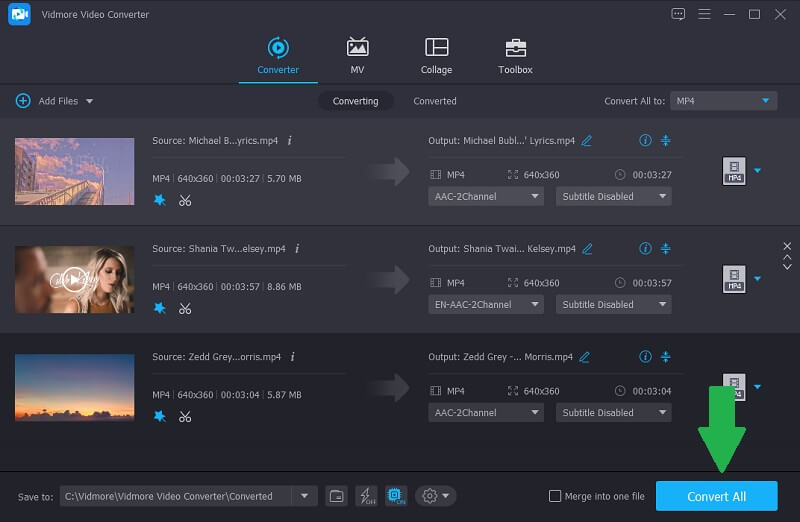Open the info icon on Michael Bublé output
Viewport: 800px width, 522px height.
pyautogui.click(x=645, y=141)
